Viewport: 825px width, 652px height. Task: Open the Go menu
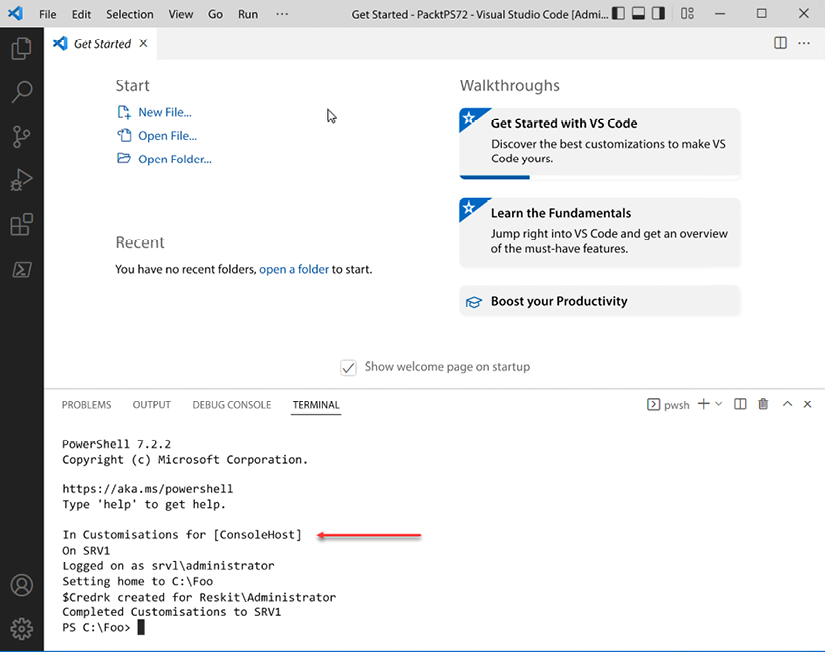coord(215,14)
